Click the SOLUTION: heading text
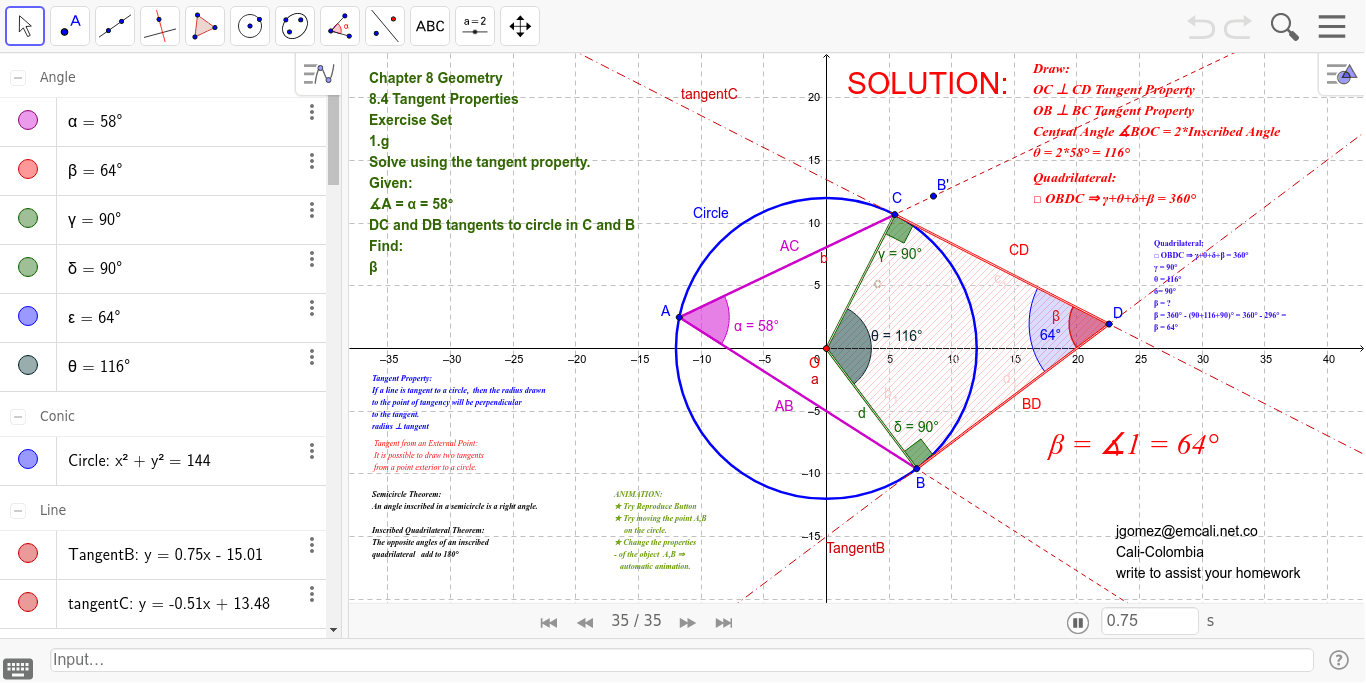Image resolution: width=1366 pixels, height=683 pixels. point(927,83)
